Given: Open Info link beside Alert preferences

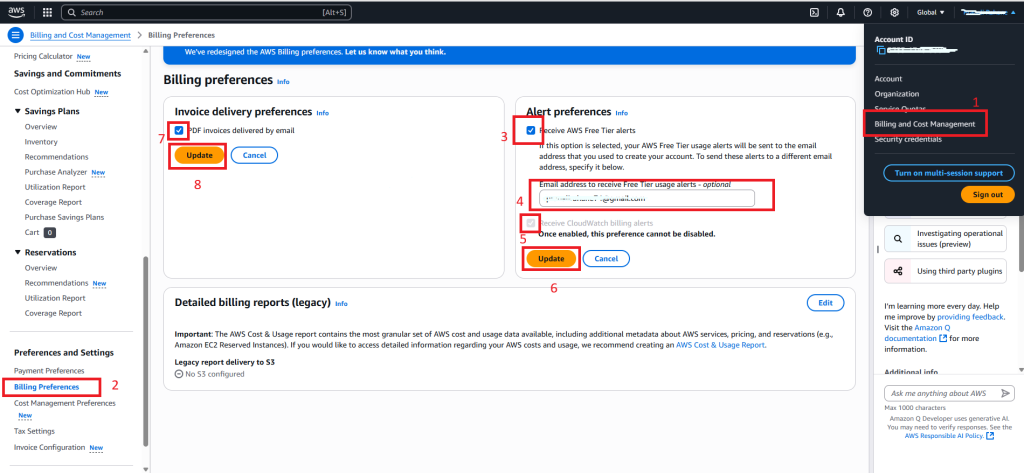Looking at the screenshot, I should (622, 113).
